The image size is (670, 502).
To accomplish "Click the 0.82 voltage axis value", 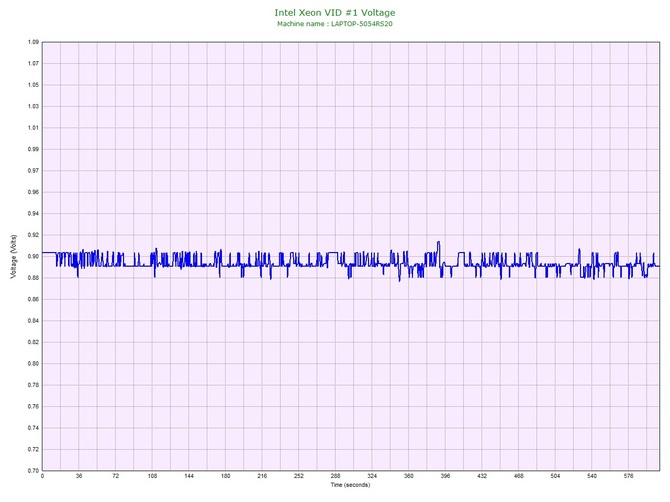I will click(33, 342).
